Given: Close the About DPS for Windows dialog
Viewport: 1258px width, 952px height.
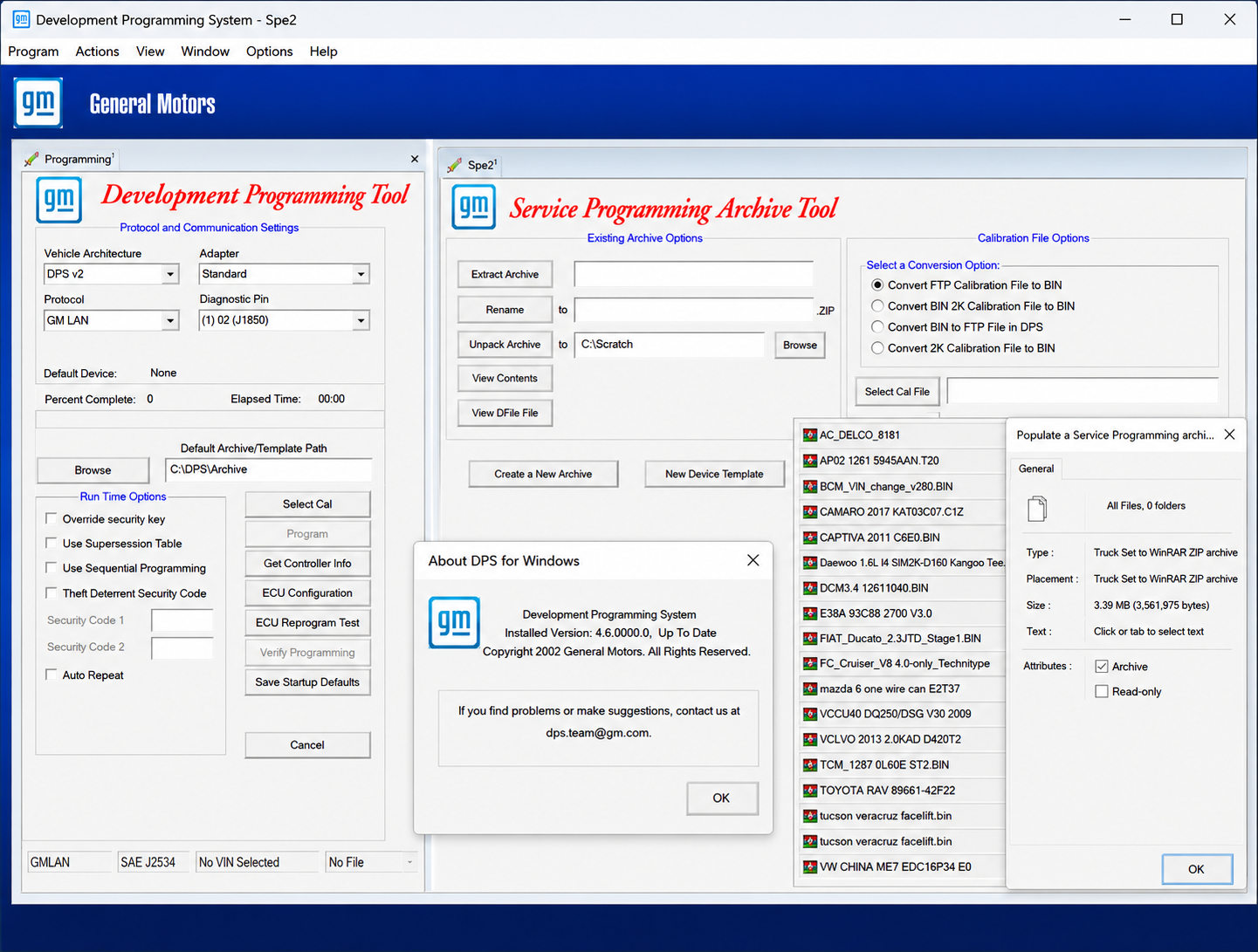Looking at the screenshot, I should (753, 560).
